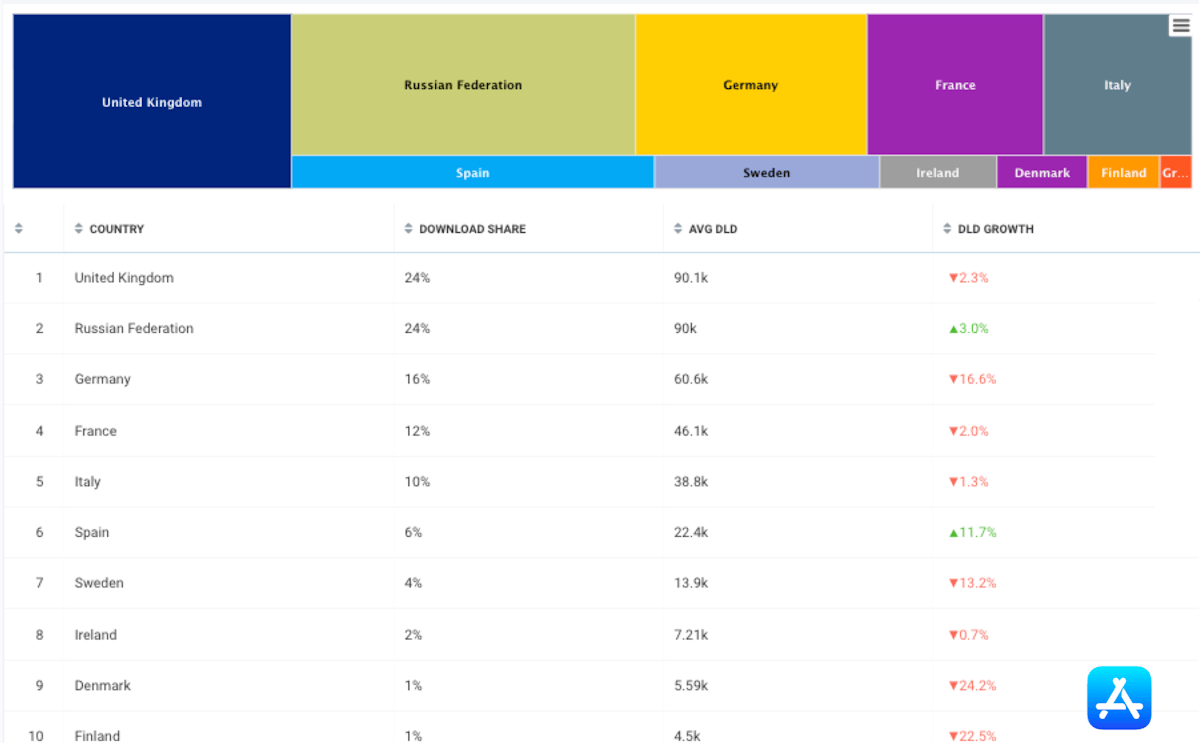The image size is (1200, 743).
Task: Select the Russian Federation treemap block
Action: coord(463,85)
